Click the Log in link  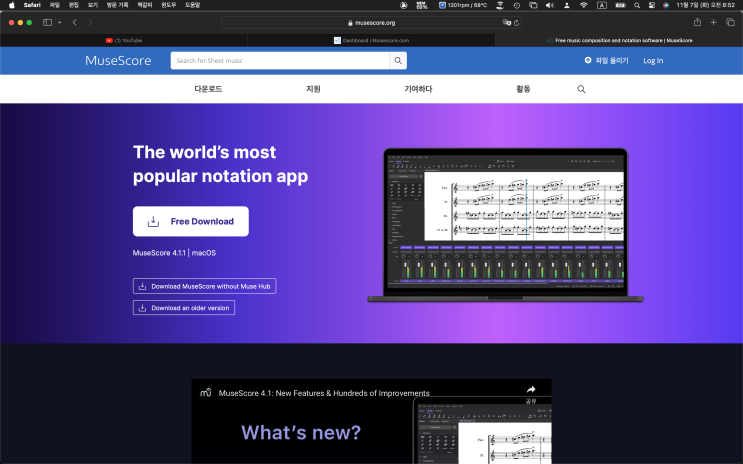pos(653,61)
